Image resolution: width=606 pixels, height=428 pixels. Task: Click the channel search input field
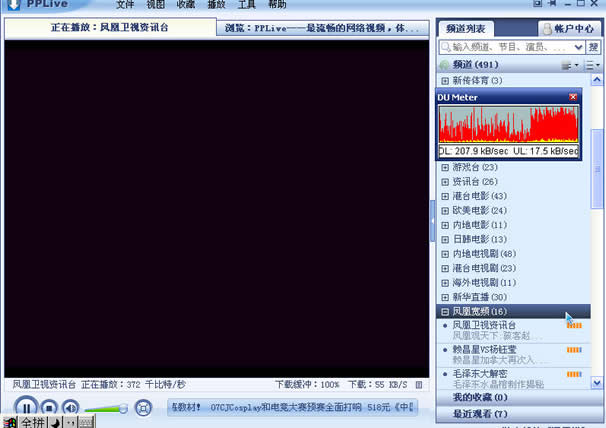506,47
